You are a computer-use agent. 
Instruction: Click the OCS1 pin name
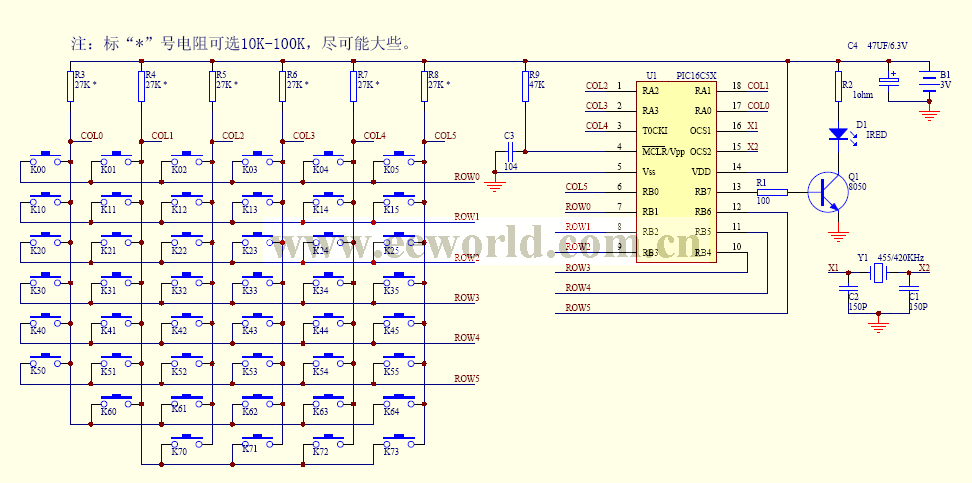pos(700,131)
